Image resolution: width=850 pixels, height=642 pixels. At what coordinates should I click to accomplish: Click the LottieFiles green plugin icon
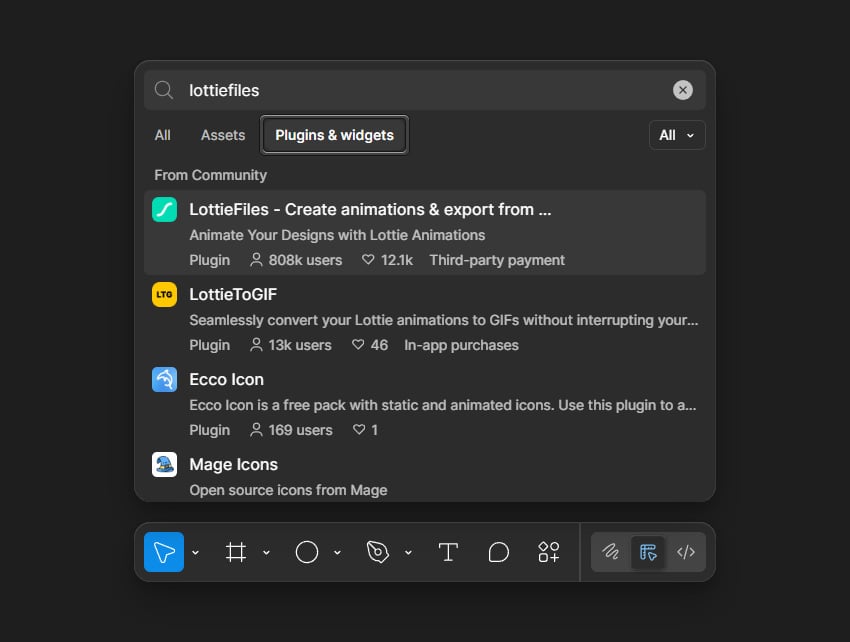164,209
